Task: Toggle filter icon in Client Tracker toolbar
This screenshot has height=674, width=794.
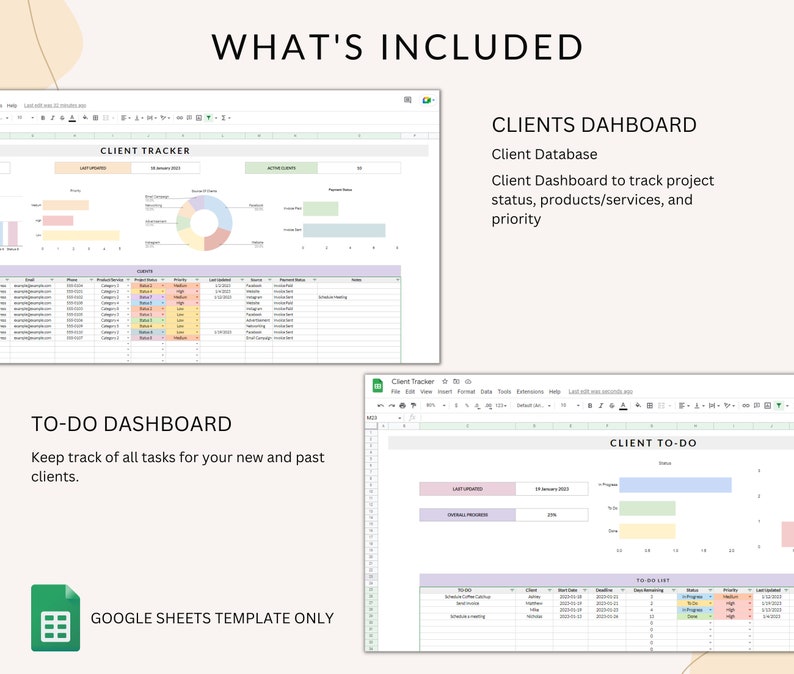Action: tap(209, 118)
